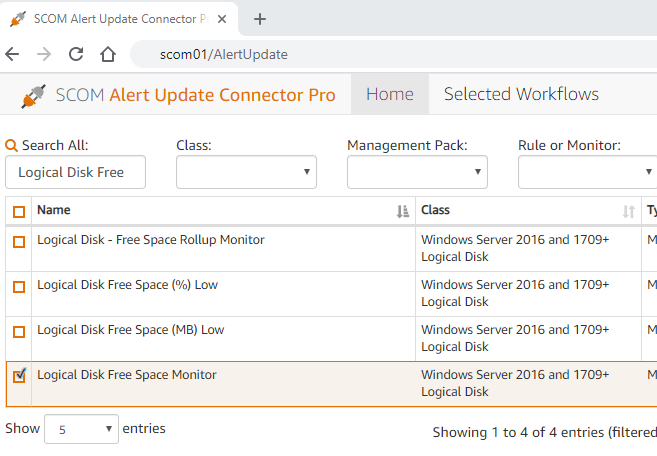
Task: Select 'Logical Disk - Free Space Rollup Monitor' text
Action: pyautogui.click(x=151, y=240)
